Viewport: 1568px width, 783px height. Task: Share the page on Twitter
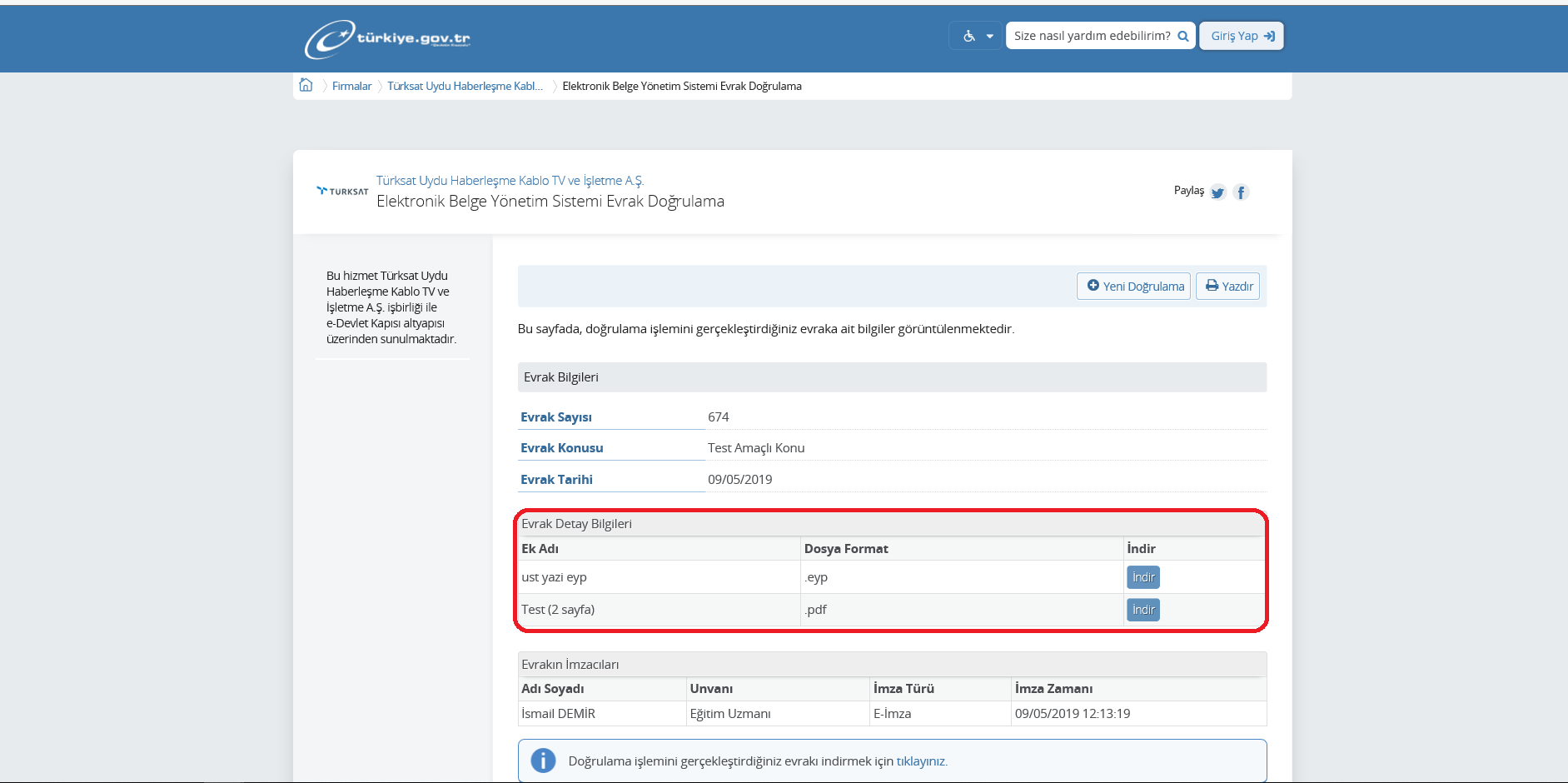coord(1217,192)
